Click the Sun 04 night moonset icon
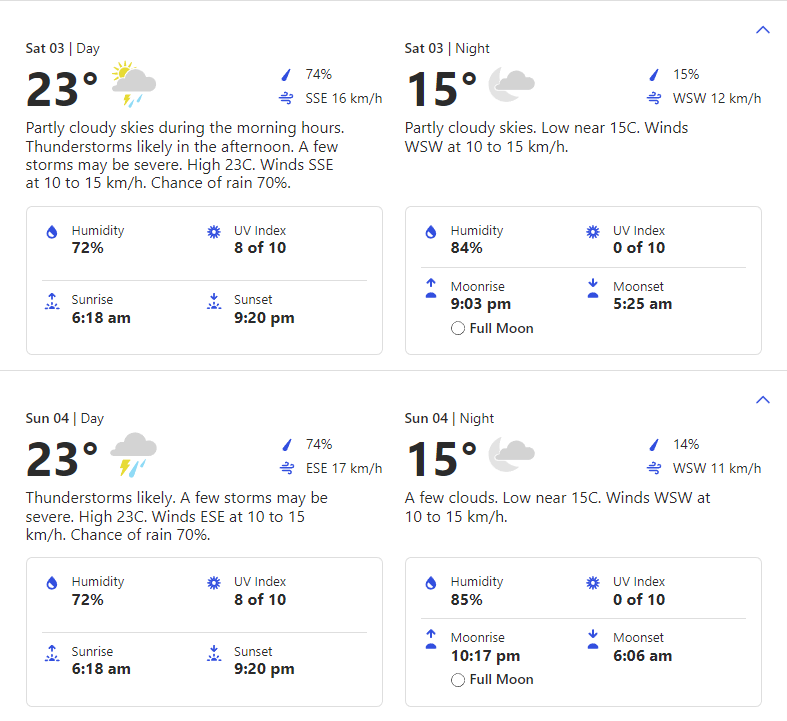This screenshot has width=787, height=721. tap(593, 639)
